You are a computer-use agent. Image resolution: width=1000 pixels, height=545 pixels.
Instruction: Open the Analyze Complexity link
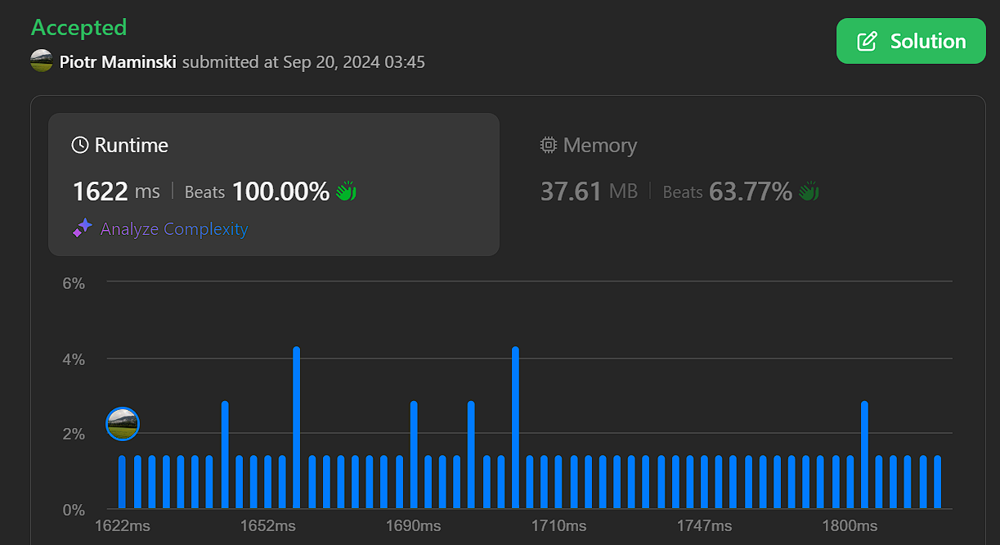(x=174, y=229)
